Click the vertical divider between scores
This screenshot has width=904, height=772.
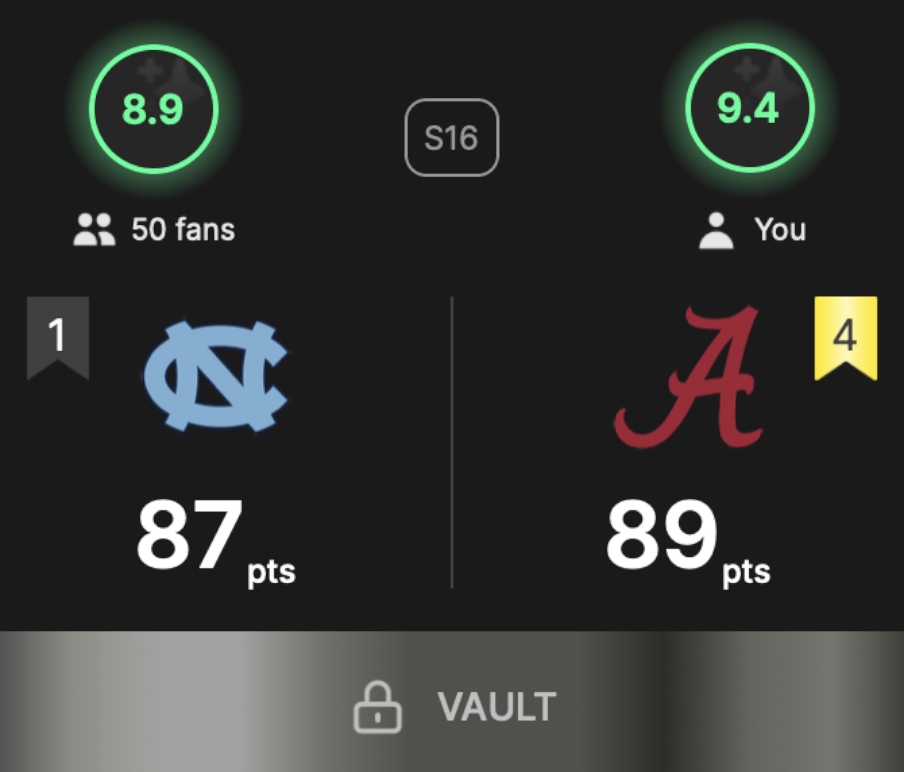pyautogui.click(x=451, y=442)
